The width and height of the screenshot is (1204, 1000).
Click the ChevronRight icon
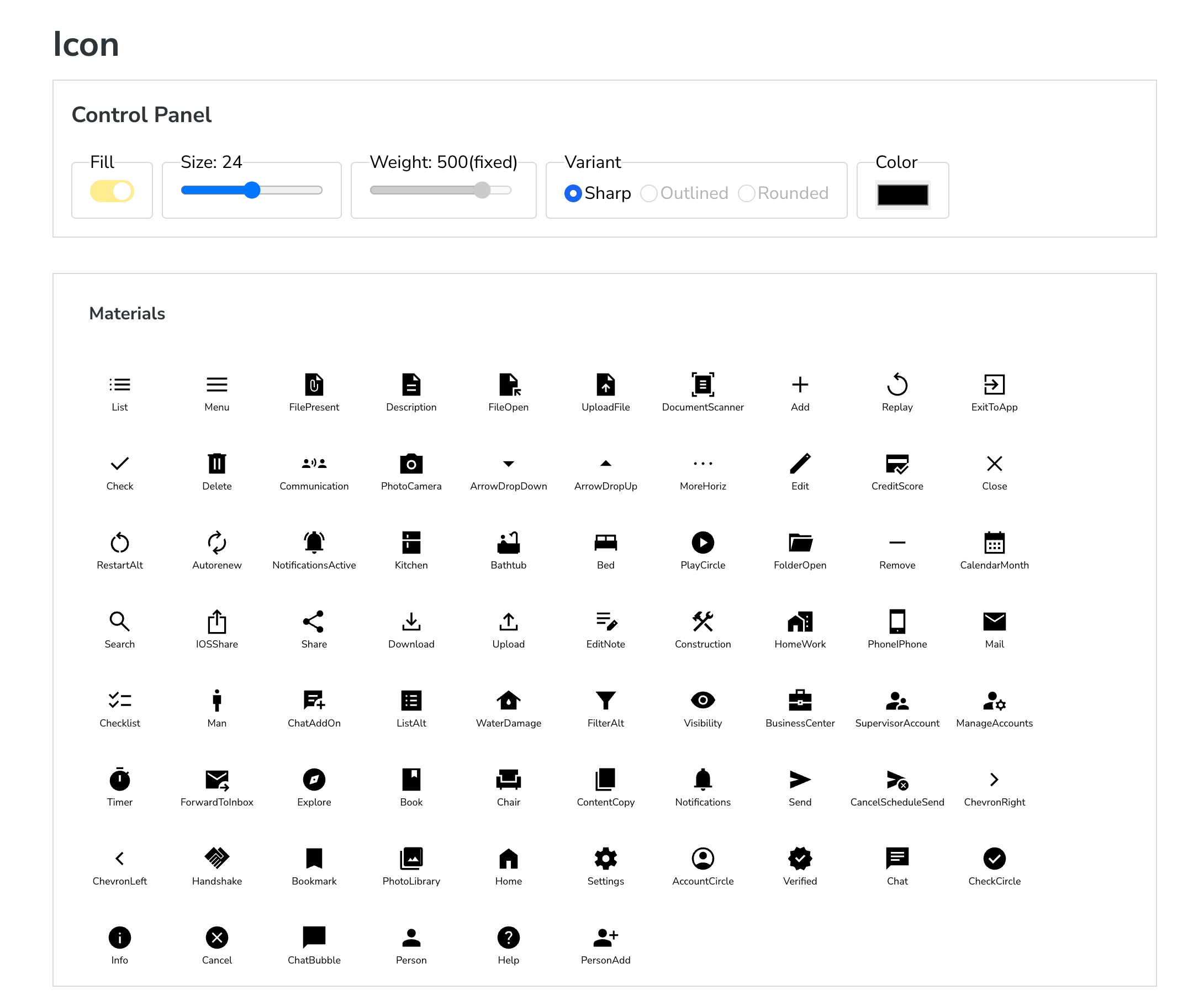tap(994, 779)
